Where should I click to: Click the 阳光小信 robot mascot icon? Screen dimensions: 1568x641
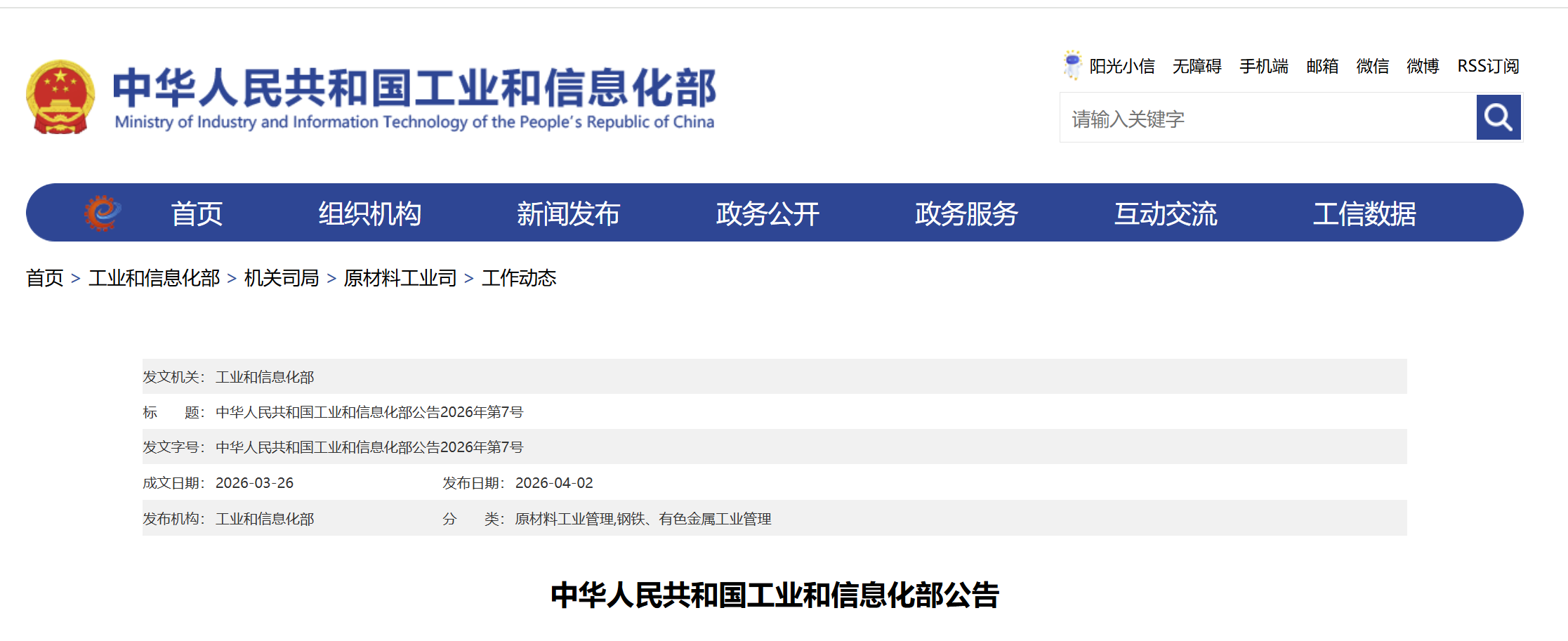1072,65
